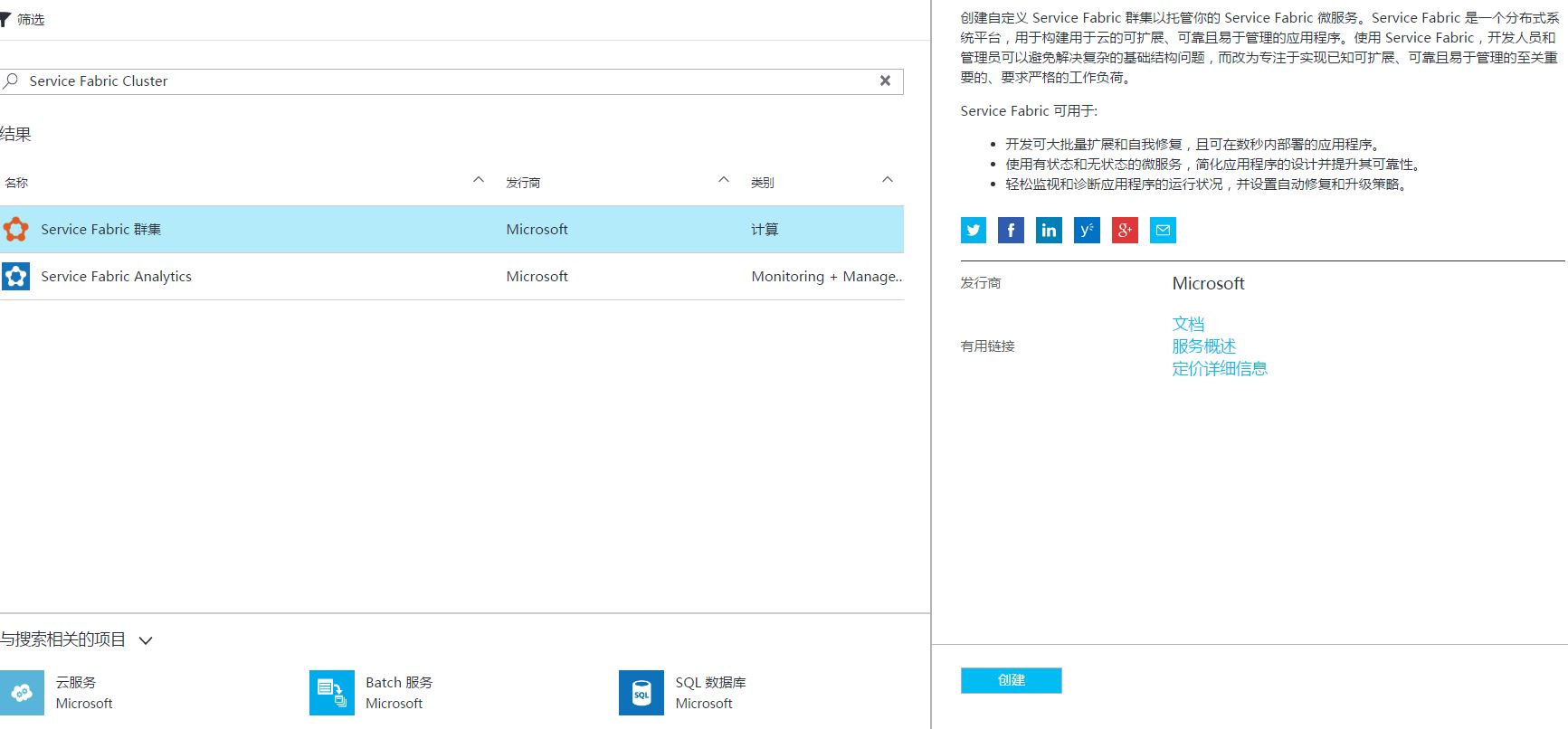1568x729 pixels.
Task: Open the 文档 link
Action: [x=1188, y=324]
